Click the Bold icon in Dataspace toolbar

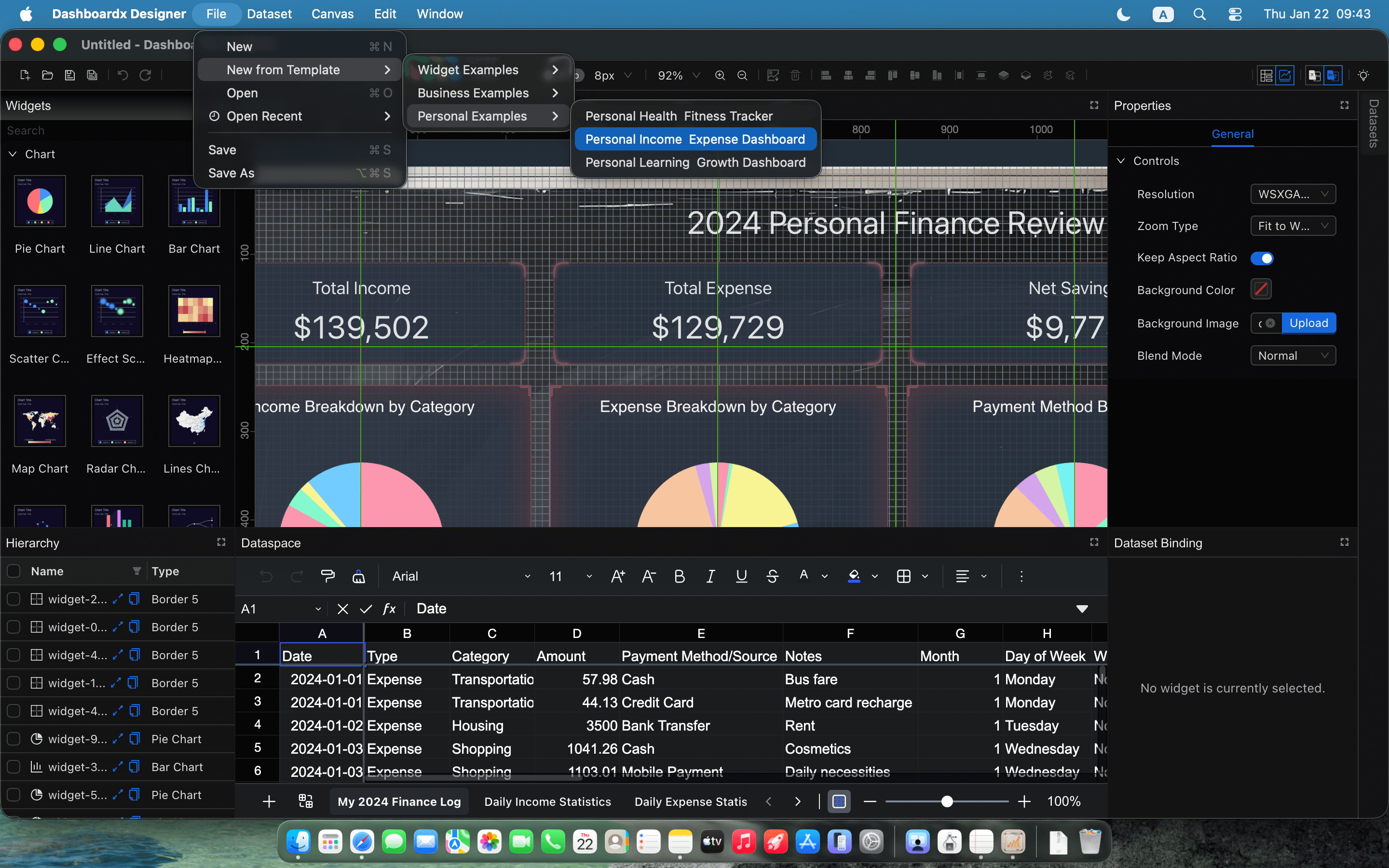point(679,576)
